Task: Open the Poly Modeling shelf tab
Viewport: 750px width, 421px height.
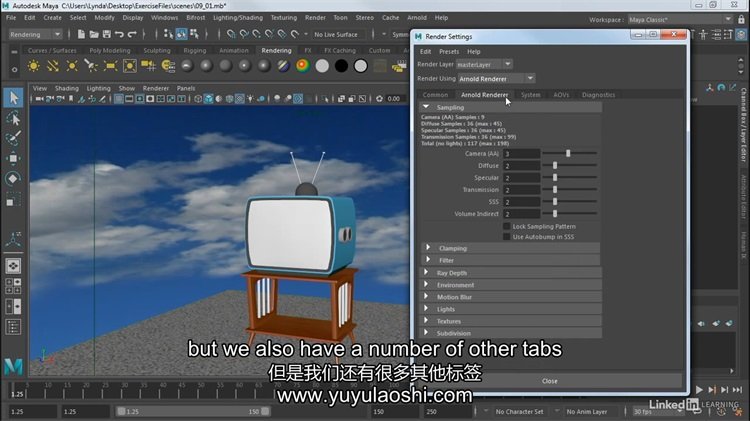Action: click(110, 50)
